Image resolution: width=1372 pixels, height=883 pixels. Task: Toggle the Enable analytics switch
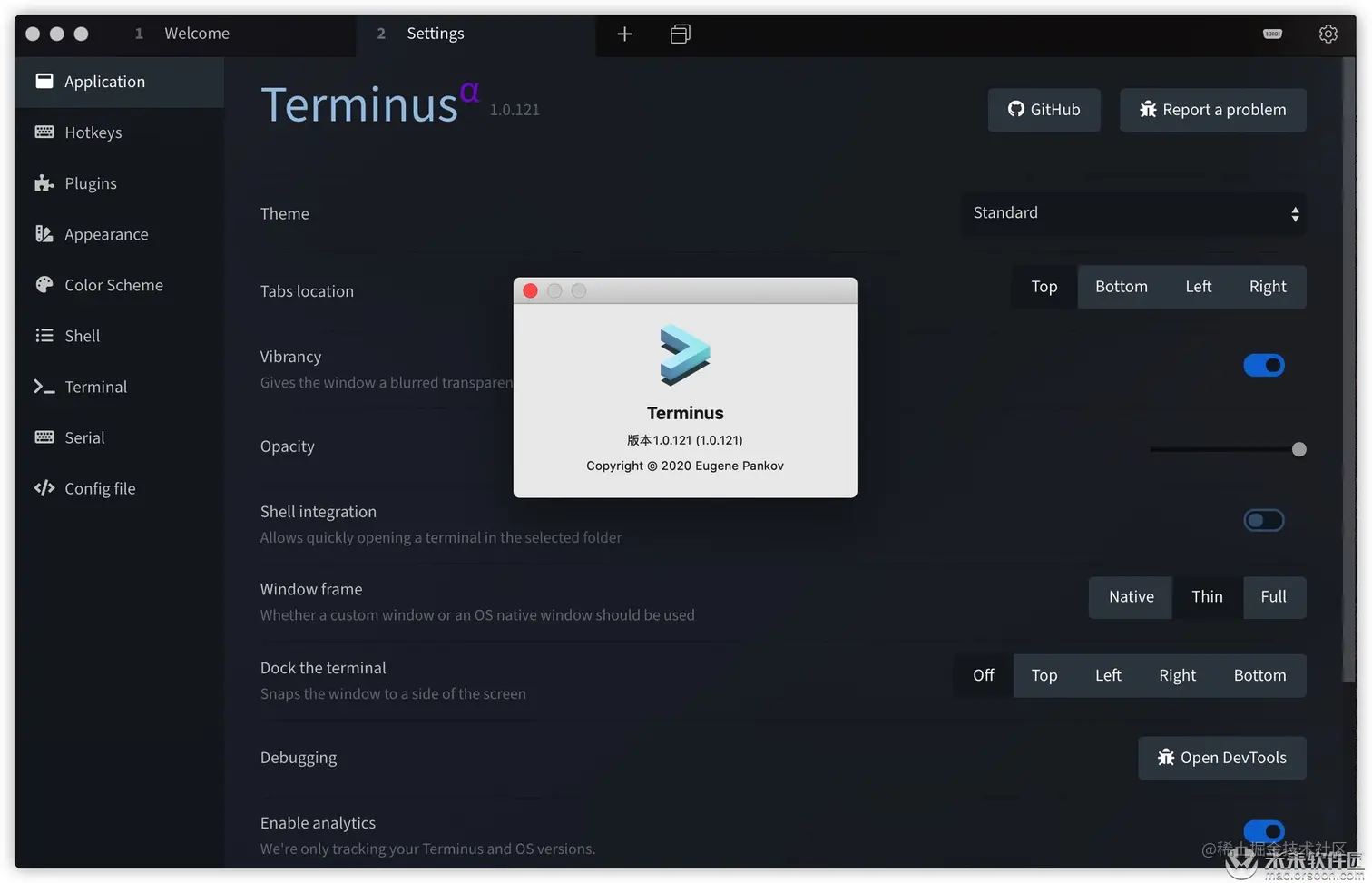(1263, 831)
